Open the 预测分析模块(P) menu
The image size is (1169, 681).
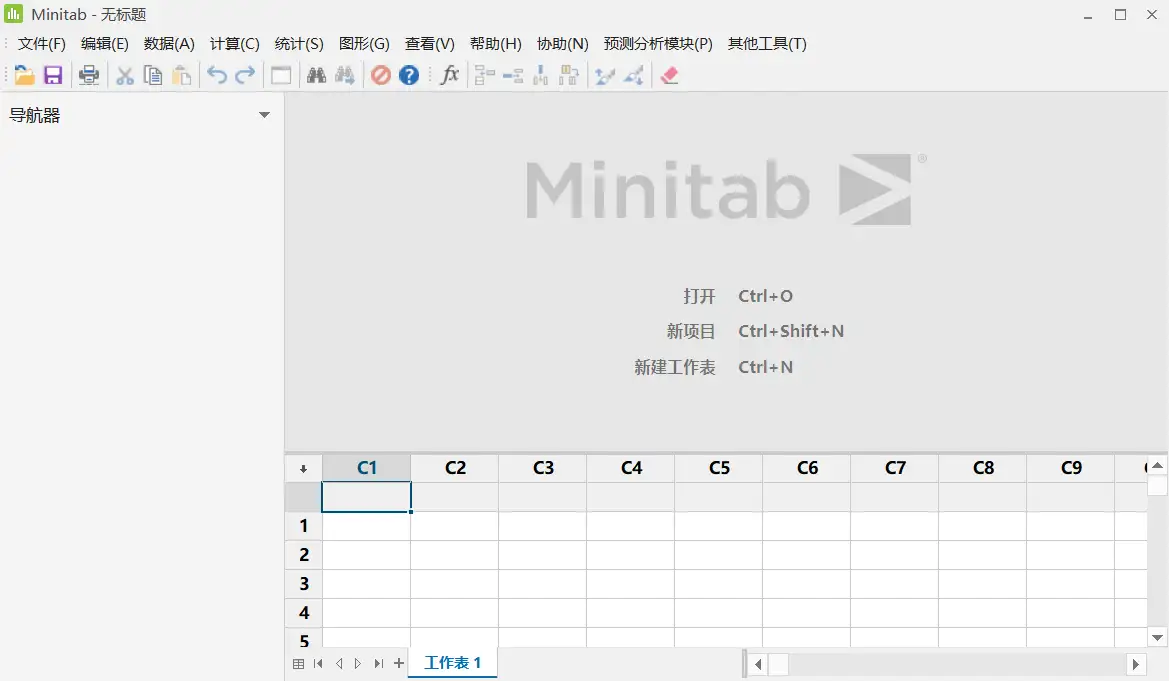click(x=658, y=44)
